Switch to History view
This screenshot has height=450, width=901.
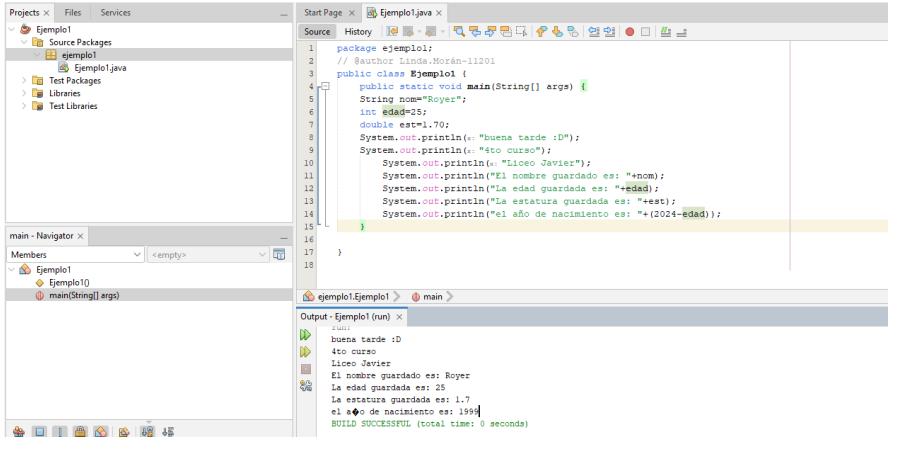pyautogui.click(x=358, y=32)
